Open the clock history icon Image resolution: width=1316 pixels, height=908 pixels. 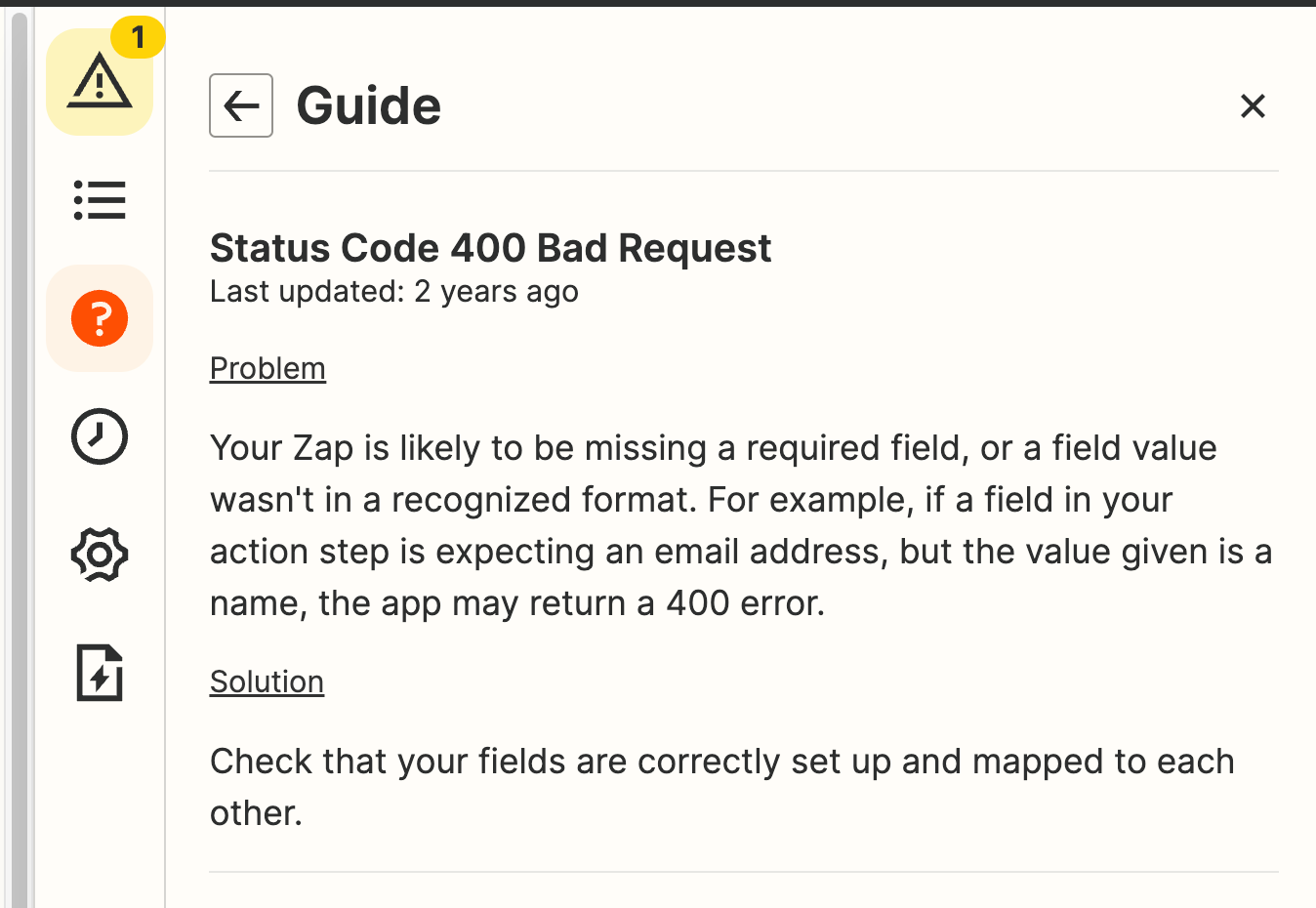(100, 436)
